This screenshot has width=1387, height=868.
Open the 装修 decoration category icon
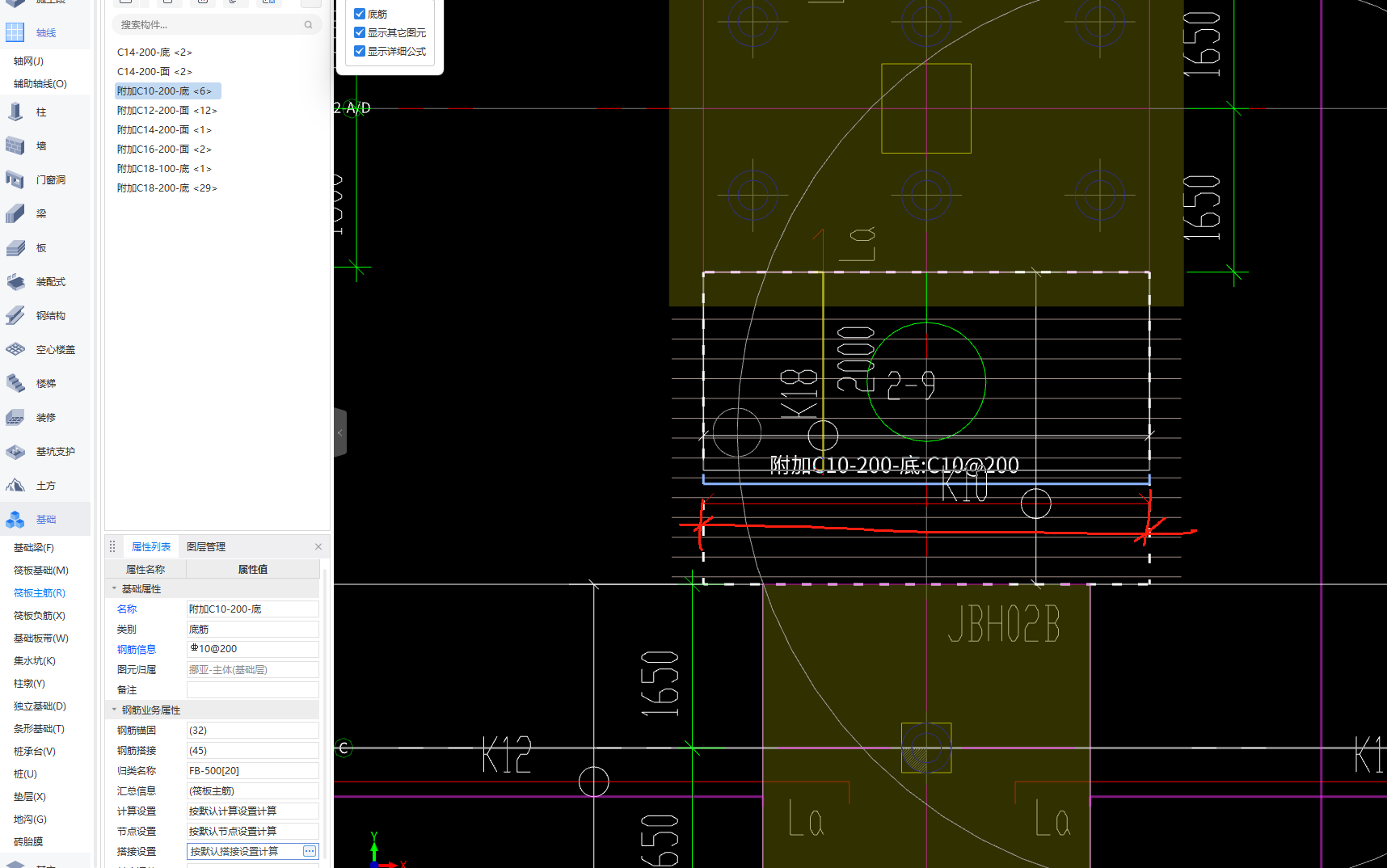coord(15,418)
